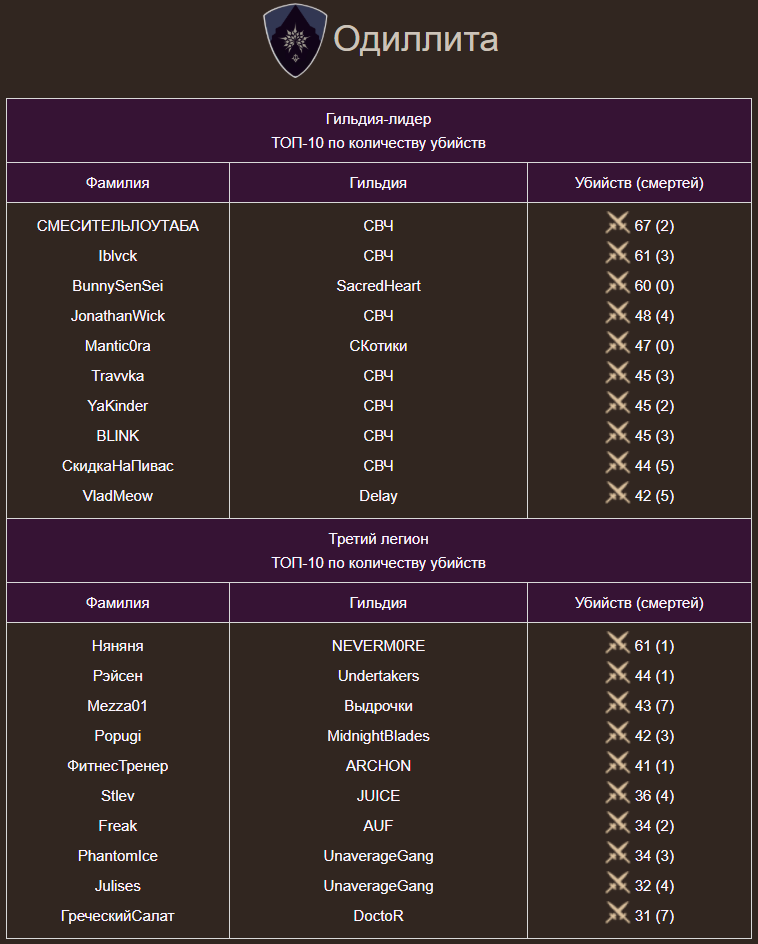Open the NEVERM0RE guild name
The height and width of the screenshot is (944, 758).
tap(378, 646)
